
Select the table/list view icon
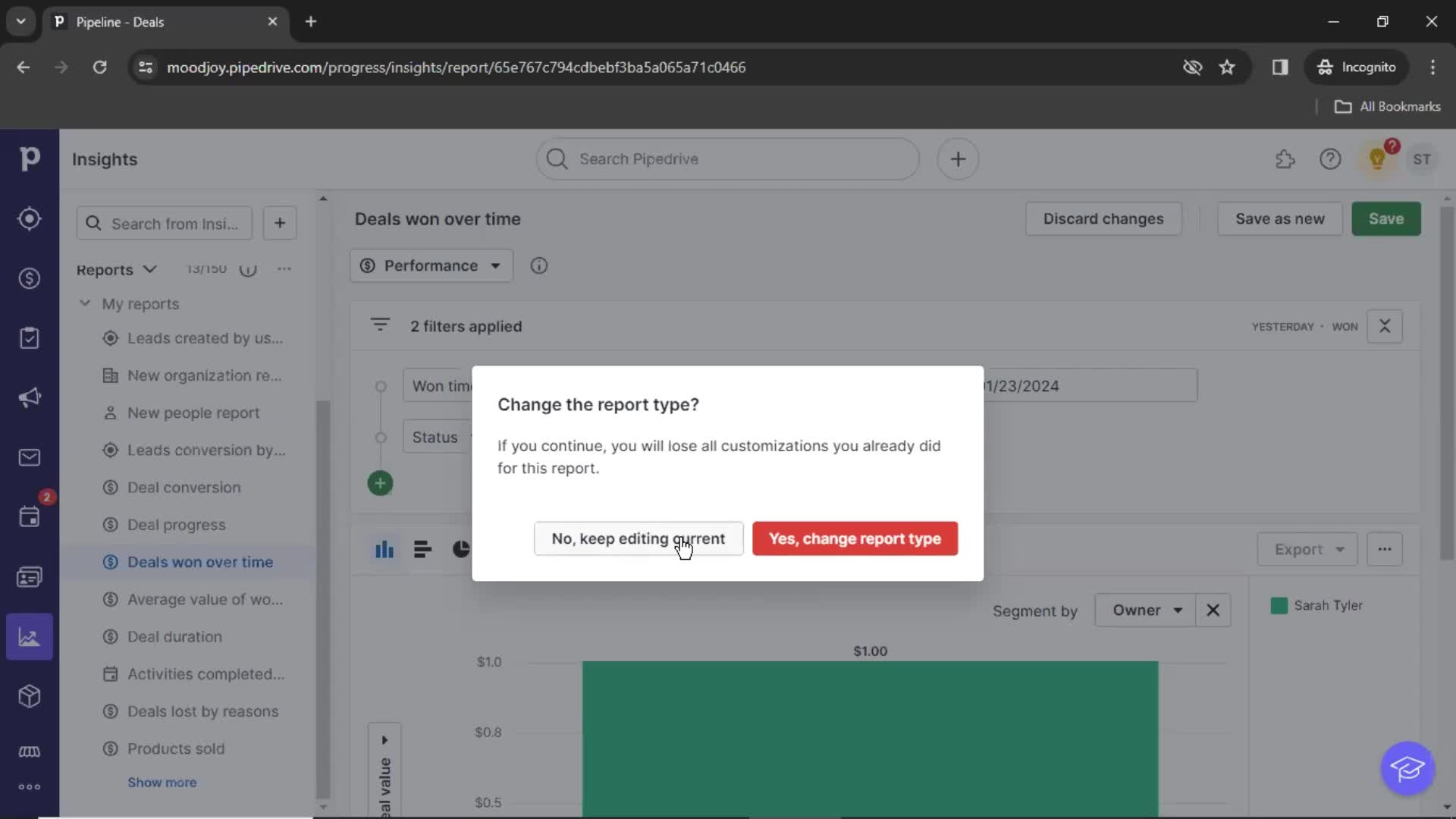pos(422,548)
